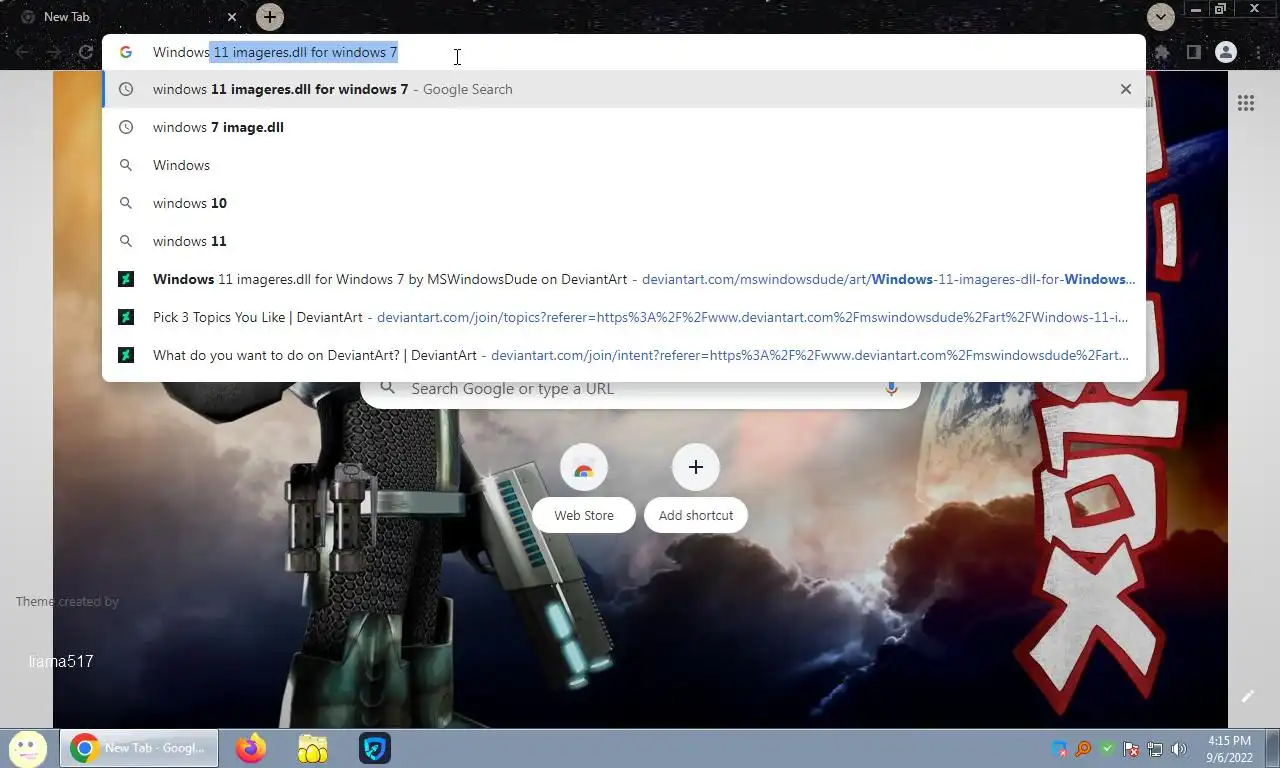This screenshot has width=1280, height=768.
Task: Start voice search with the microphone icon
Action: pyautogui.click(x=891, y=389)
